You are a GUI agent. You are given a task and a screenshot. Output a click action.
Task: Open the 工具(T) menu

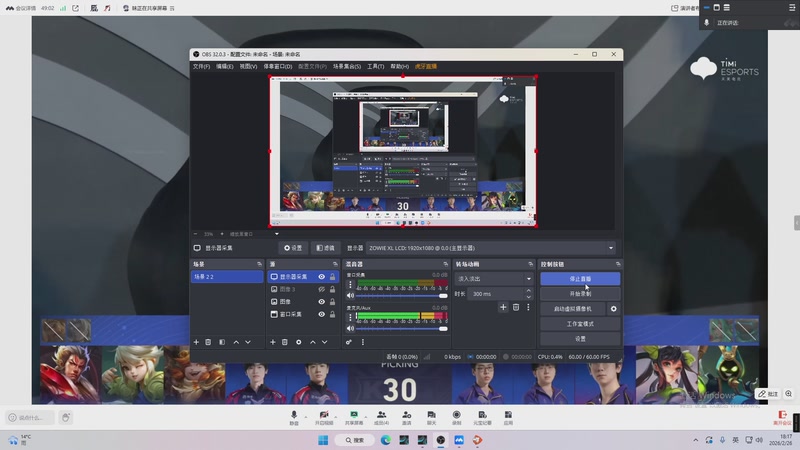pos(376,66)
